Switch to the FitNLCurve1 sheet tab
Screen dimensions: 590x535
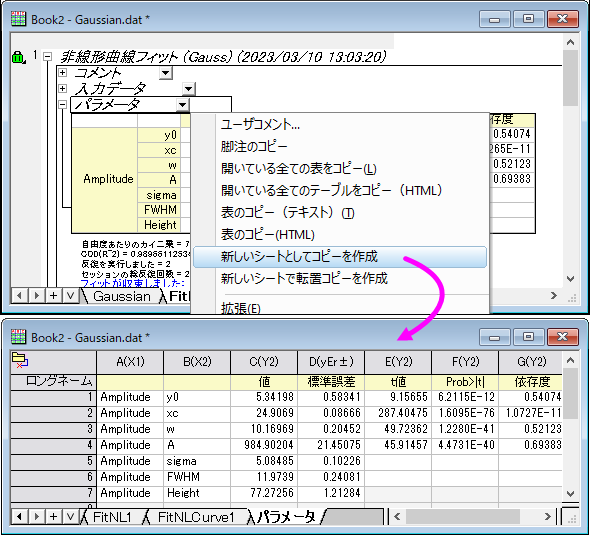pyautogui.click(x=196, y=517)
